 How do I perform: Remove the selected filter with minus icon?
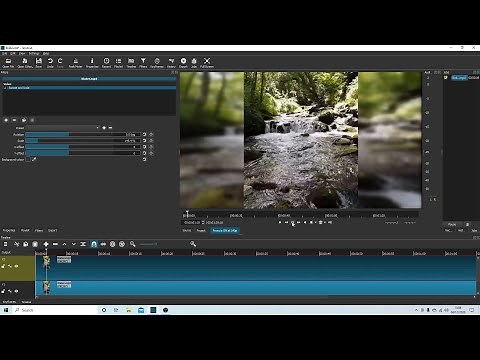point(14,120)
